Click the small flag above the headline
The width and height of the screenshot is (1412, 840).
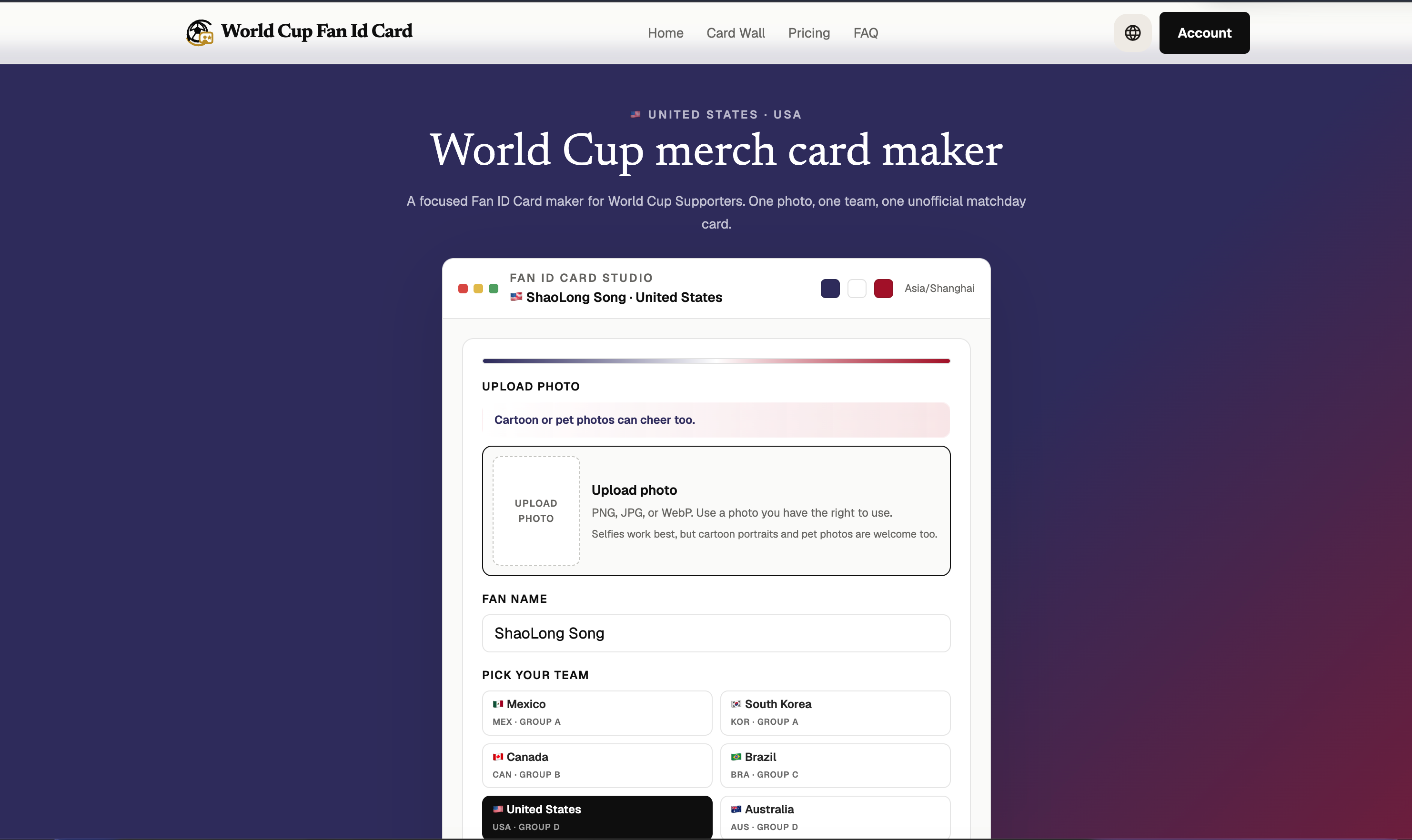pos(635,114)
